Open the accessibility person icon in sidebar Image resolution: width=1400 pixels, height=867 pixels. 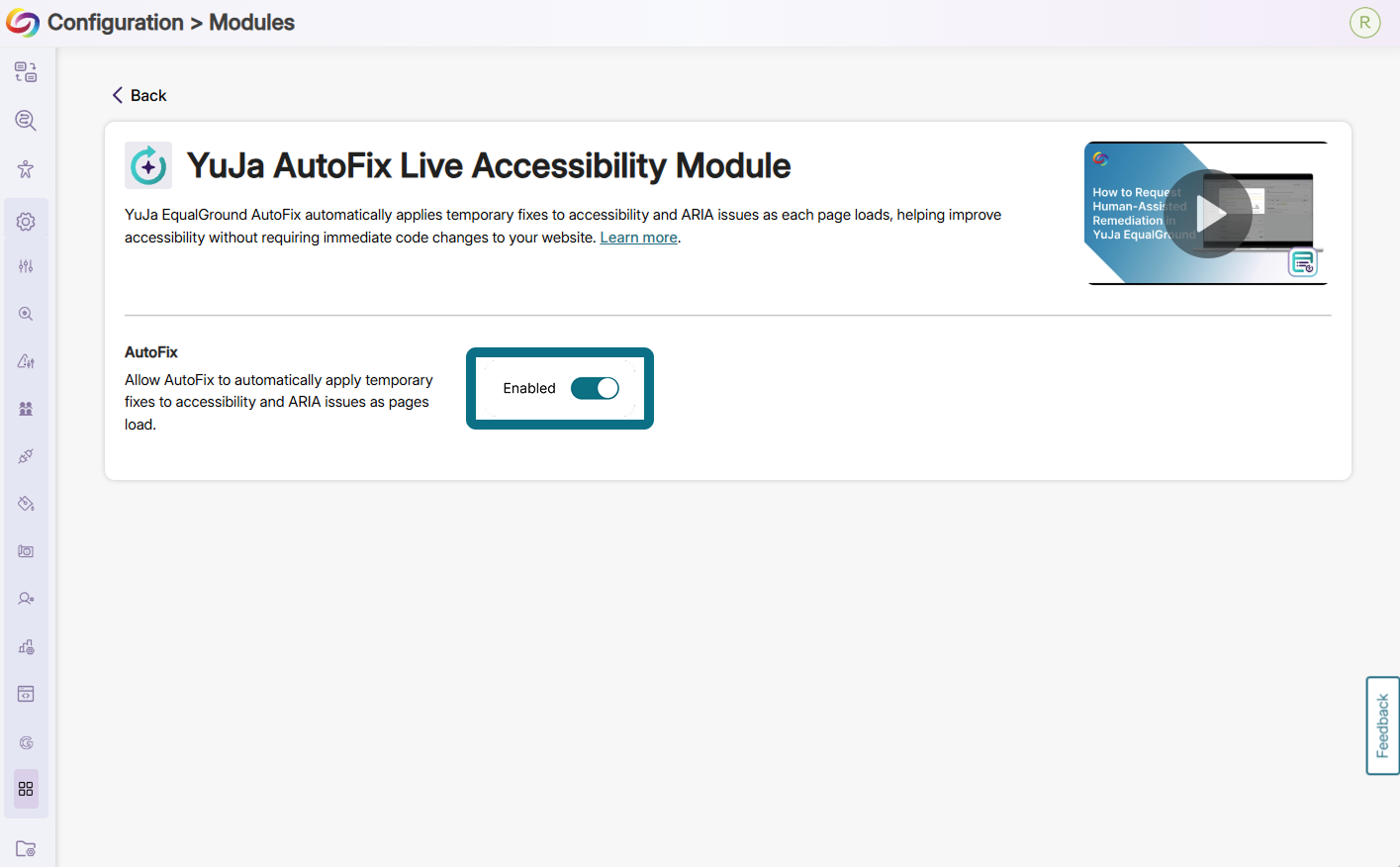[26, 169]
